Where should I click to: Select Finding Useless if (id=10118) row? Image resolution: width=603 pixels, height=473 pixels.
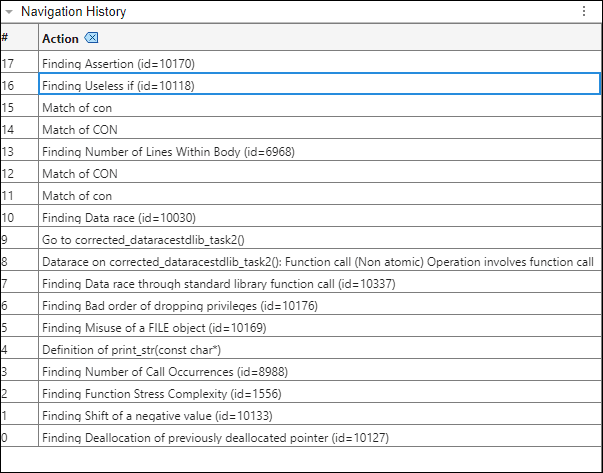click(118, 85)
